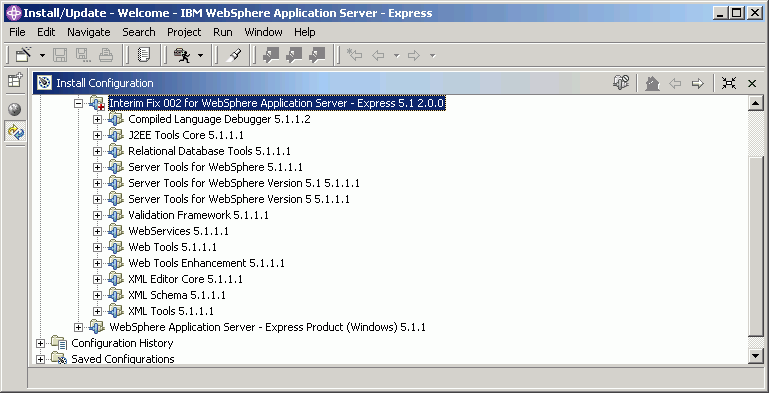Click the XML Tools feature icon
This screenshot has width=769, height=393.
pos(116,311)
